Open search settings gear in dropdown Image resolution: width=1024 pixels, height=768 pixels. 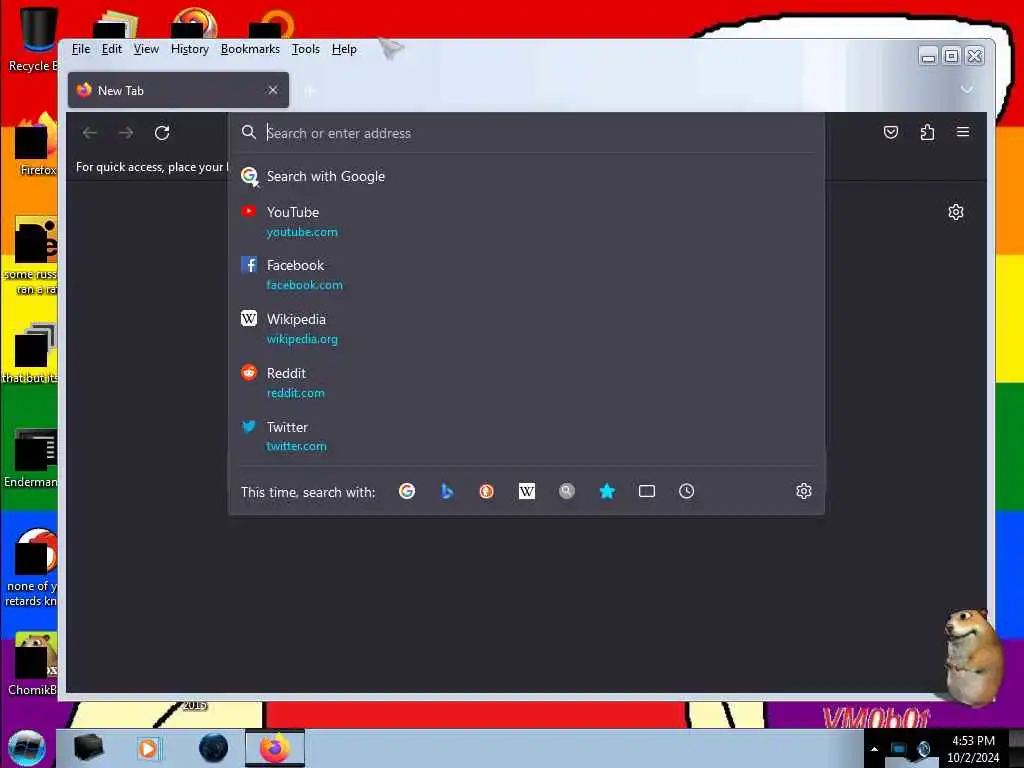(x=804, y=491)
